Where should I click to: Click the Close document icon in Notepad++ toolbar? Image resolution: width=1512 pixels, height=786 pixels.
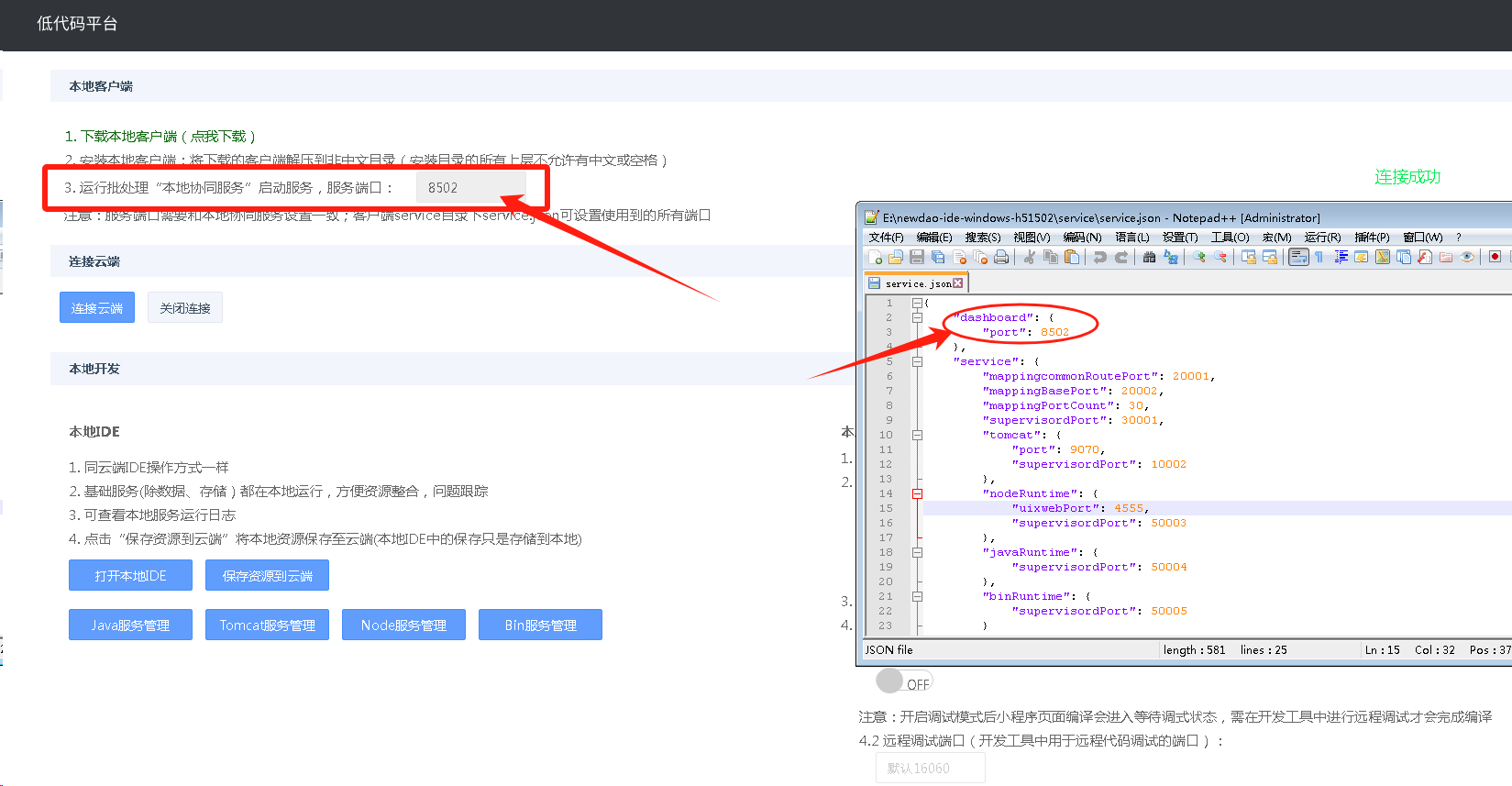click(958, 257)
